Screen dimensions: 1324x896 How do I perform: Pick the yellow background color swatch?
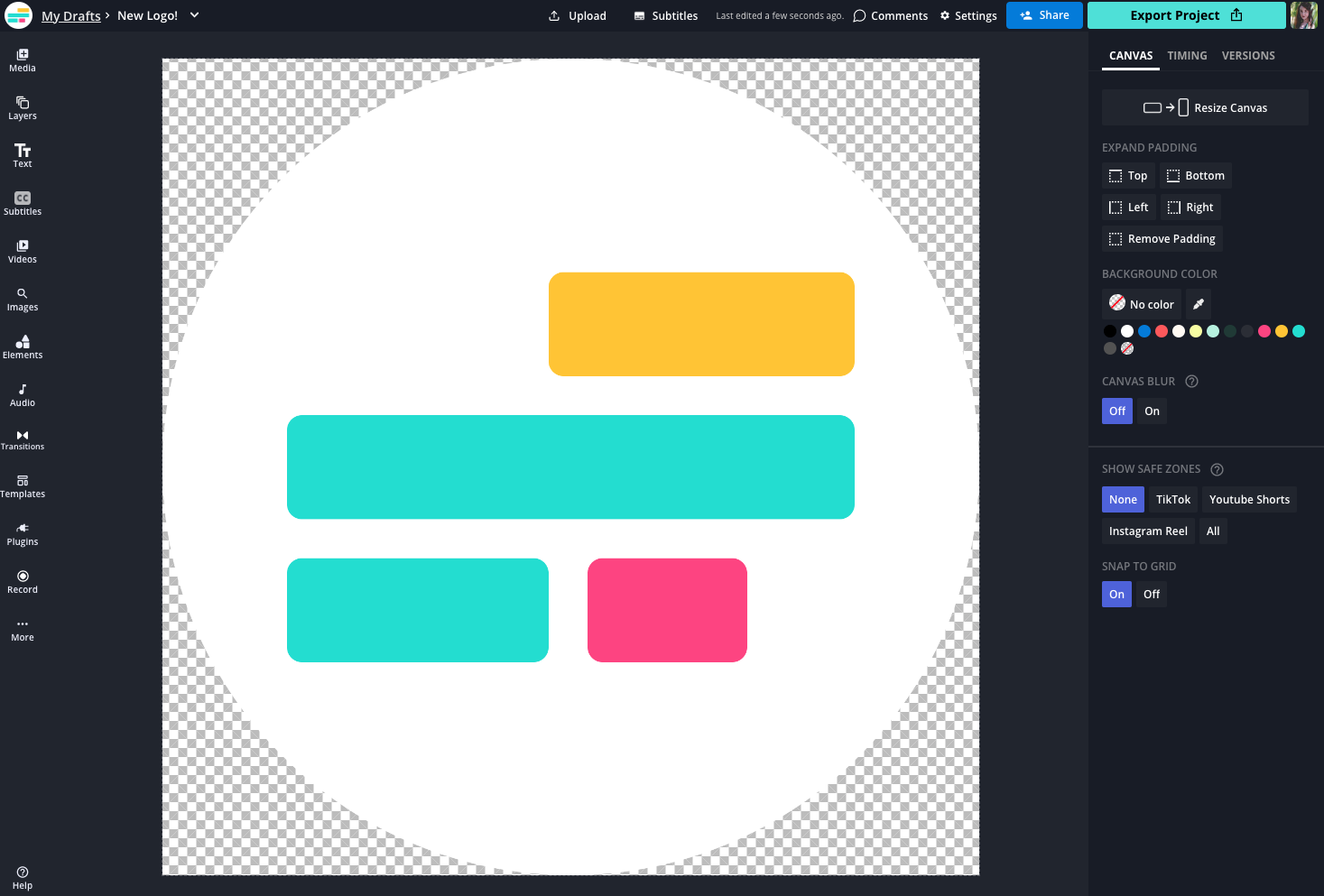(x=1282, y=331)
